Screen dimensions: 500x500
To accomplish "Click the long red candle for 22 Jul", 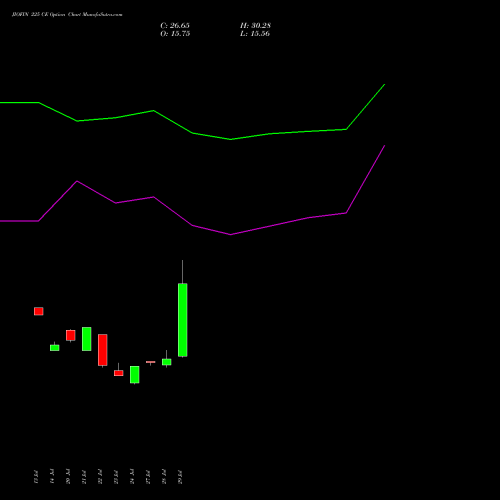I will coord(103,350).
